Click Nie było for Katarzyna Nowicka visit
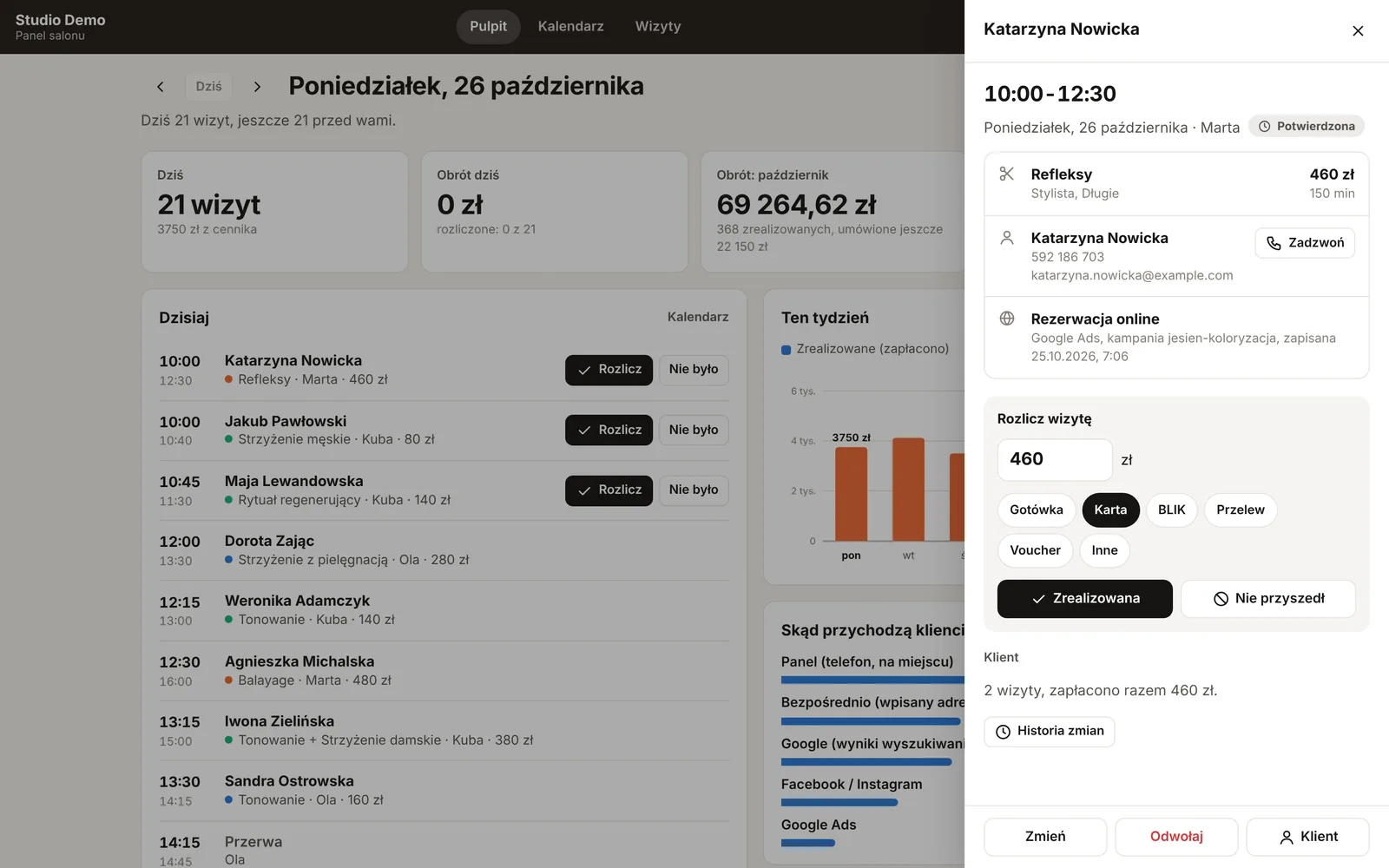 pos(694,370)
